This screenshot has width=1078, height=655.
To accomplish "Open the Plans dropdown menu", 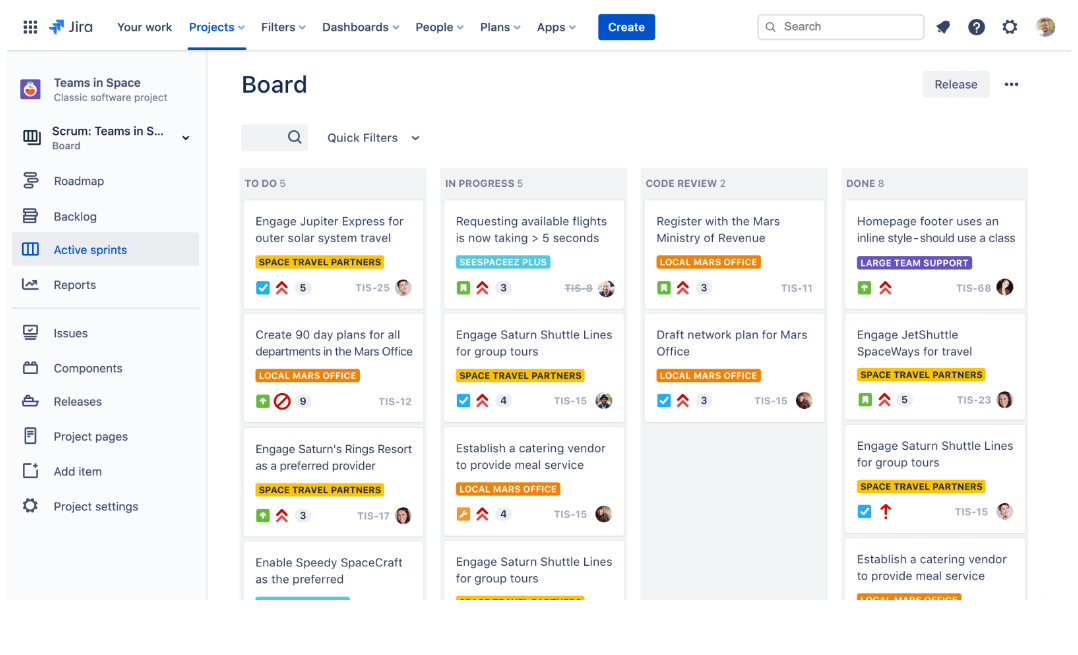I will pos(500,27).
